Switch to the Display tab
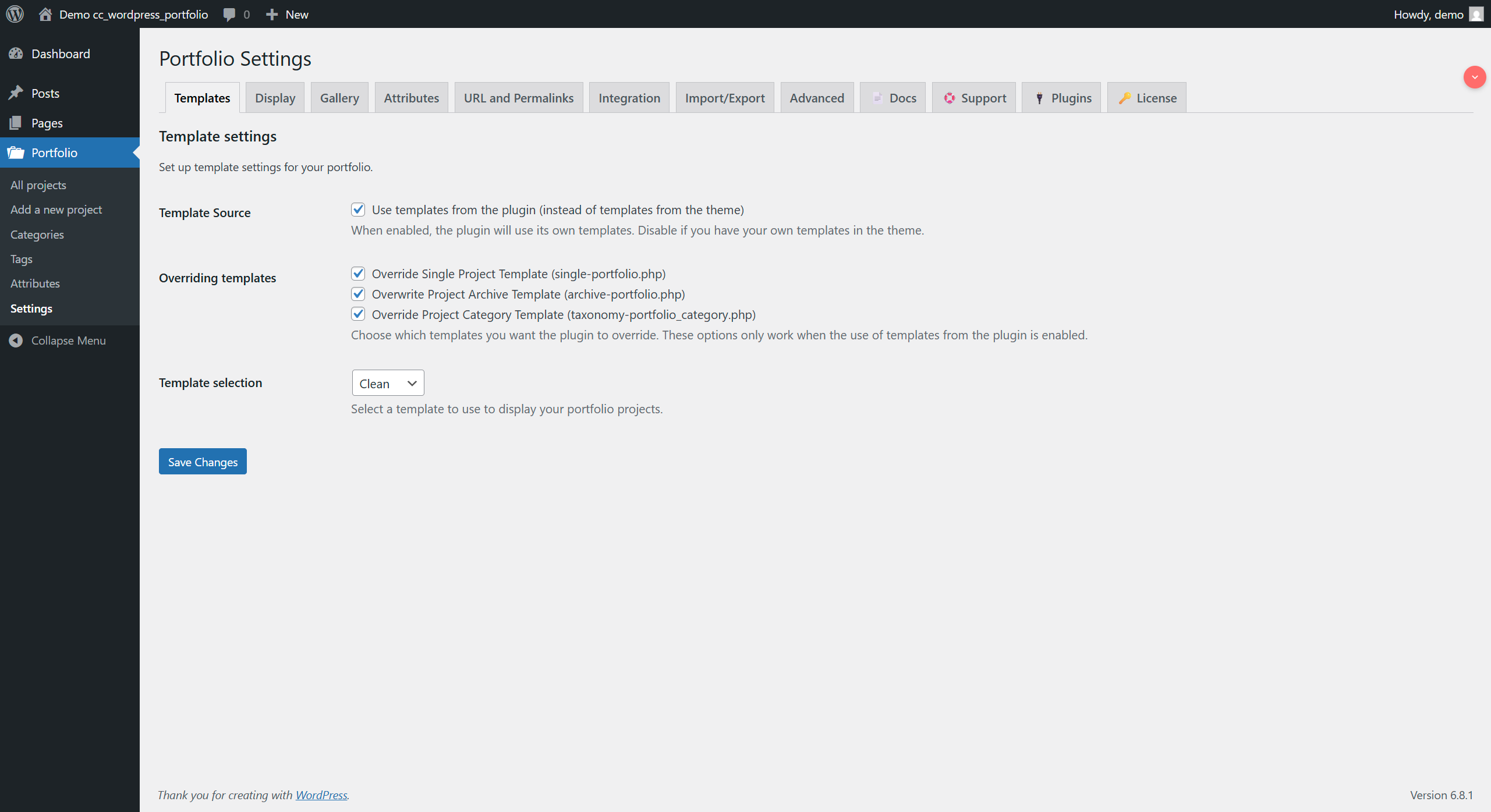 [x=275, y=97]
